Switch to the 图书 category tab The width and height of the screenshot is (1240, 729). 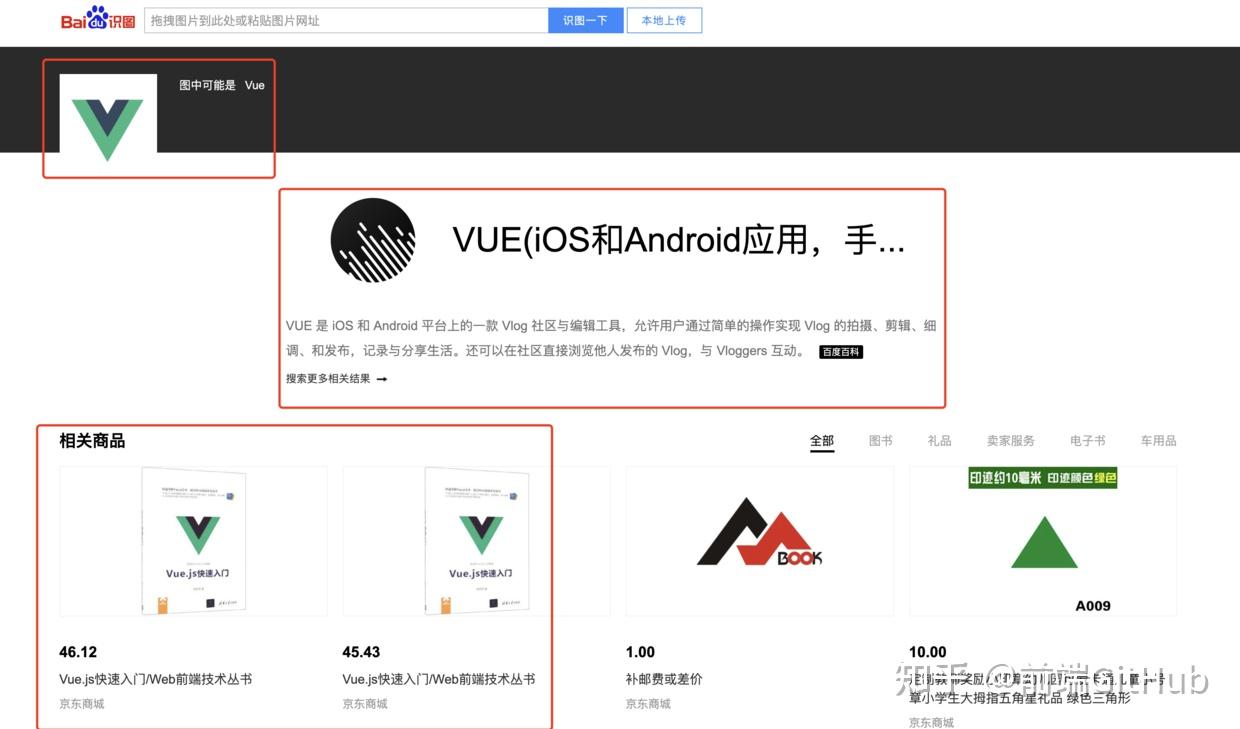880,440
